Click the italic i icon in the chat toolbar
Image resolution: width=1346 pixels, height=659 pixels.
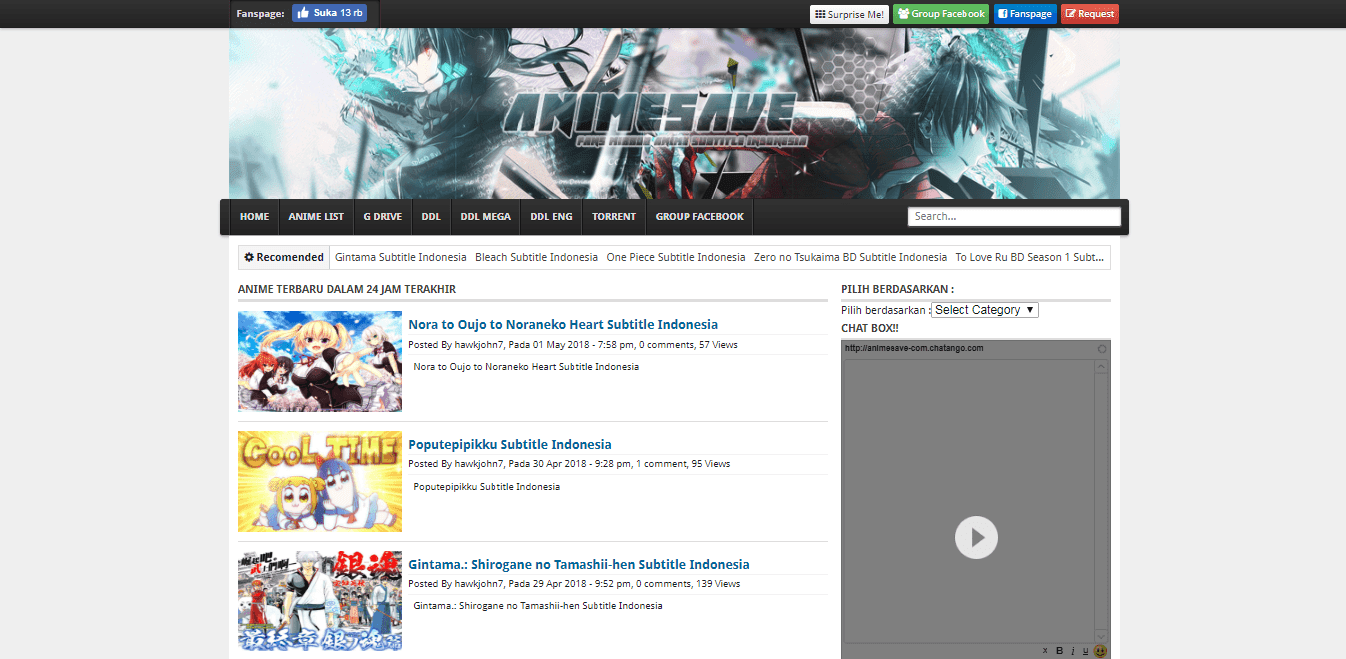tap(1072, 651)
